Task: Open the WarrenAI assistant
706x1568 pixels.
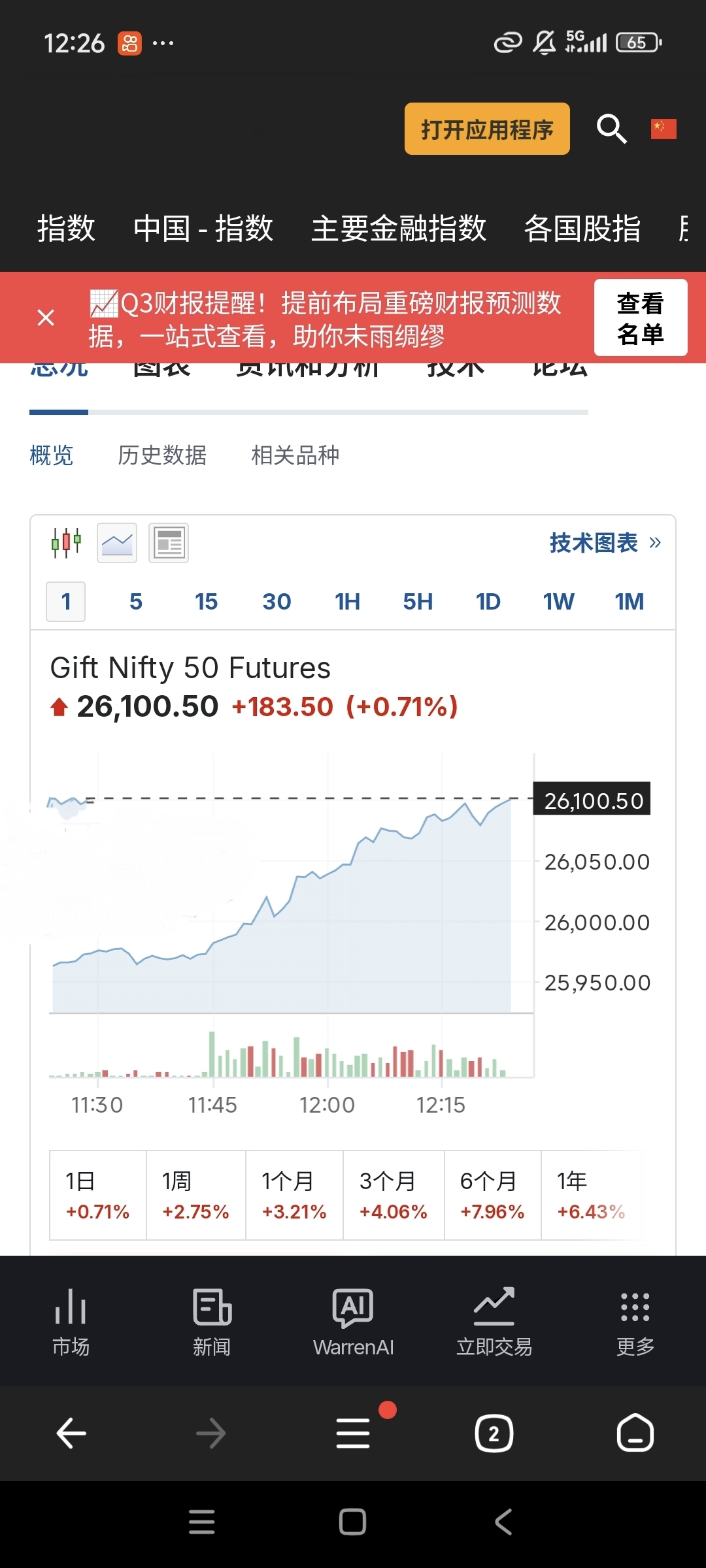Action: [x=353, y=1321]
